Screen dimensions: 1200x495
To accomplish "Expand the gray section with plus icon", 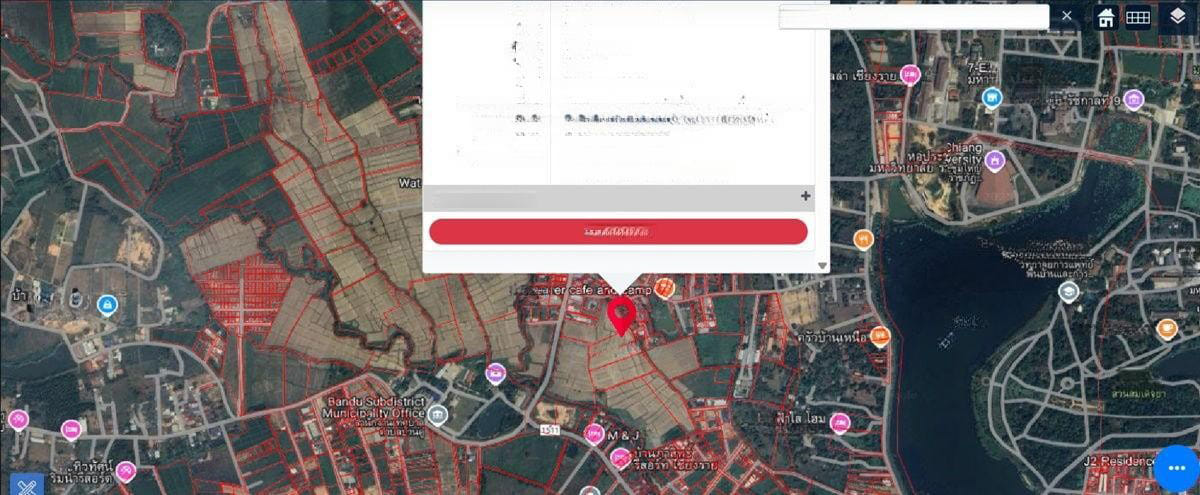I will (805, 196).
